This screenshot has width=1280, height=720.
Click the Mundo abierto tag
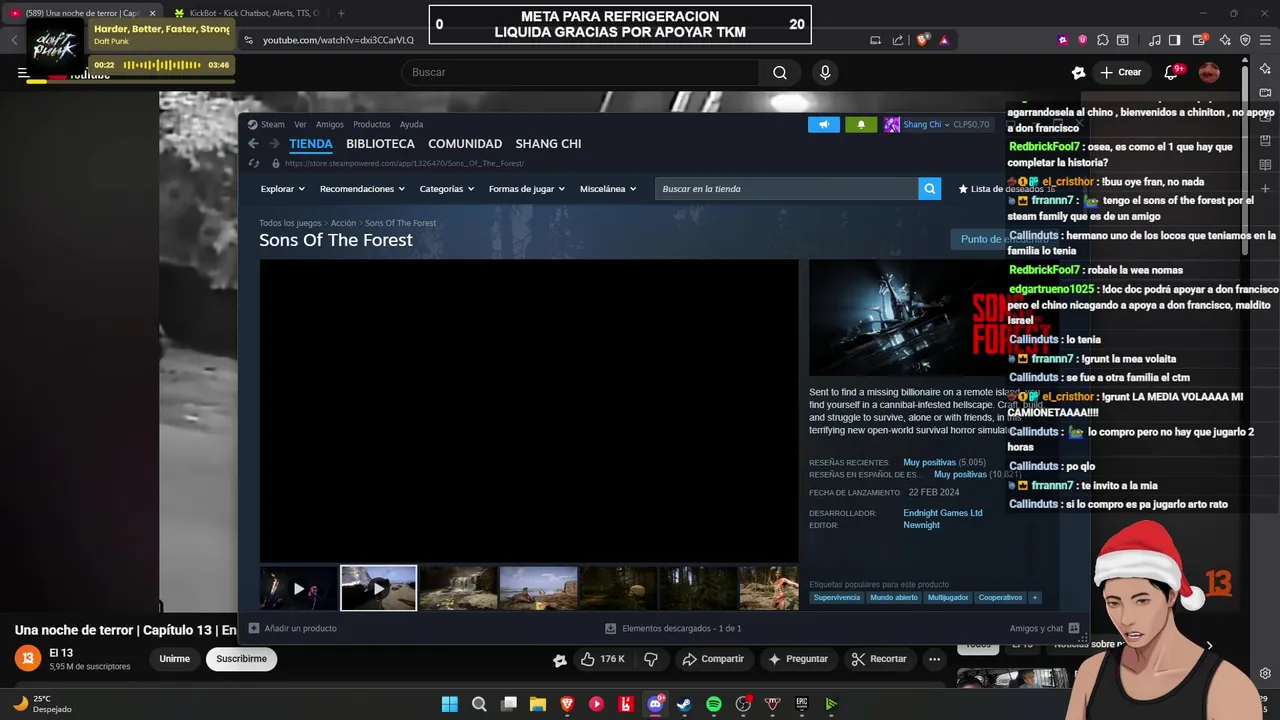(894, 598)
